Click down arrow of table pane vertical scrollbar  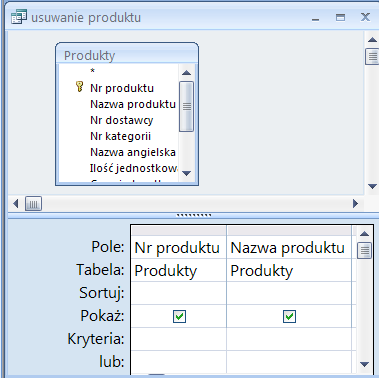(x=372, y=186)
